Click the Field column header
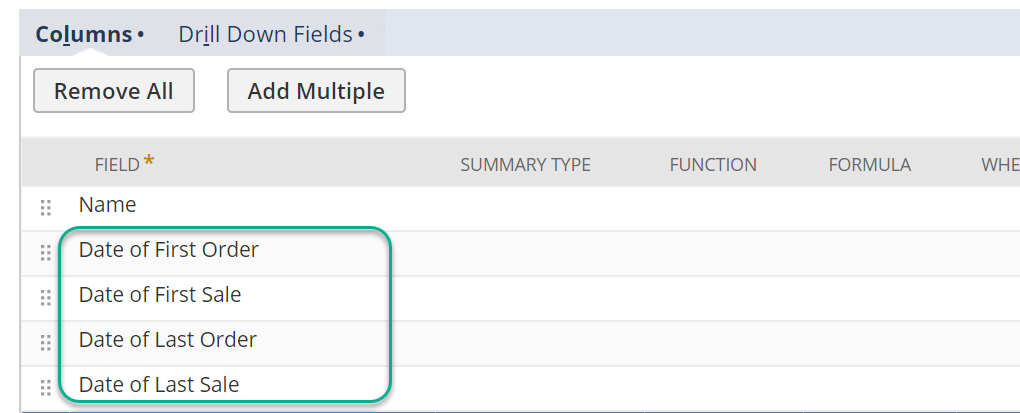 point(117,165)
